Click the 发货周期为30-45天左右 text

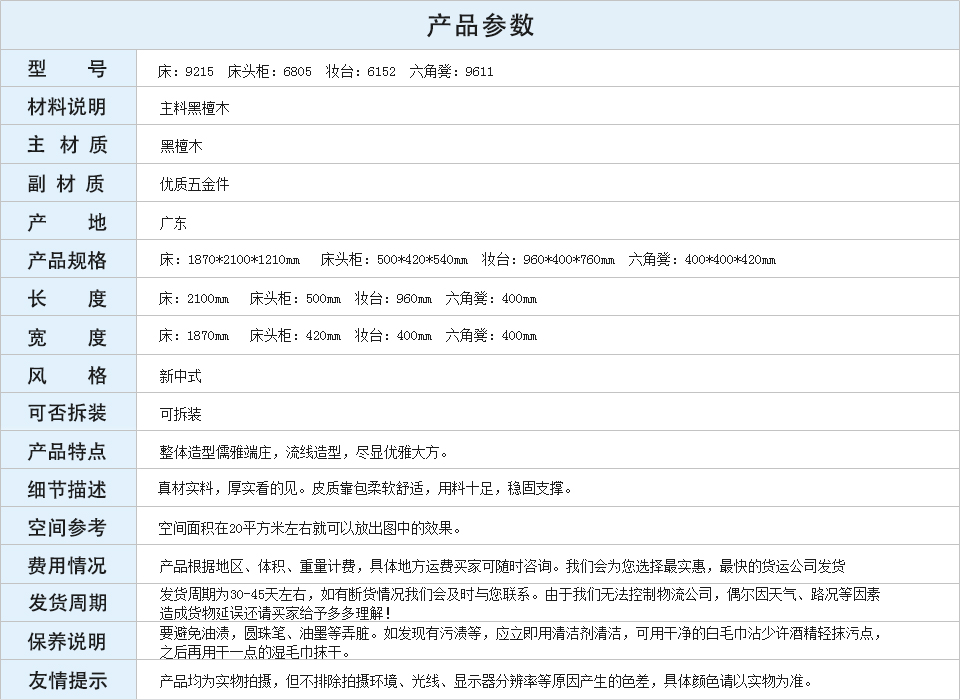point(236,594)
